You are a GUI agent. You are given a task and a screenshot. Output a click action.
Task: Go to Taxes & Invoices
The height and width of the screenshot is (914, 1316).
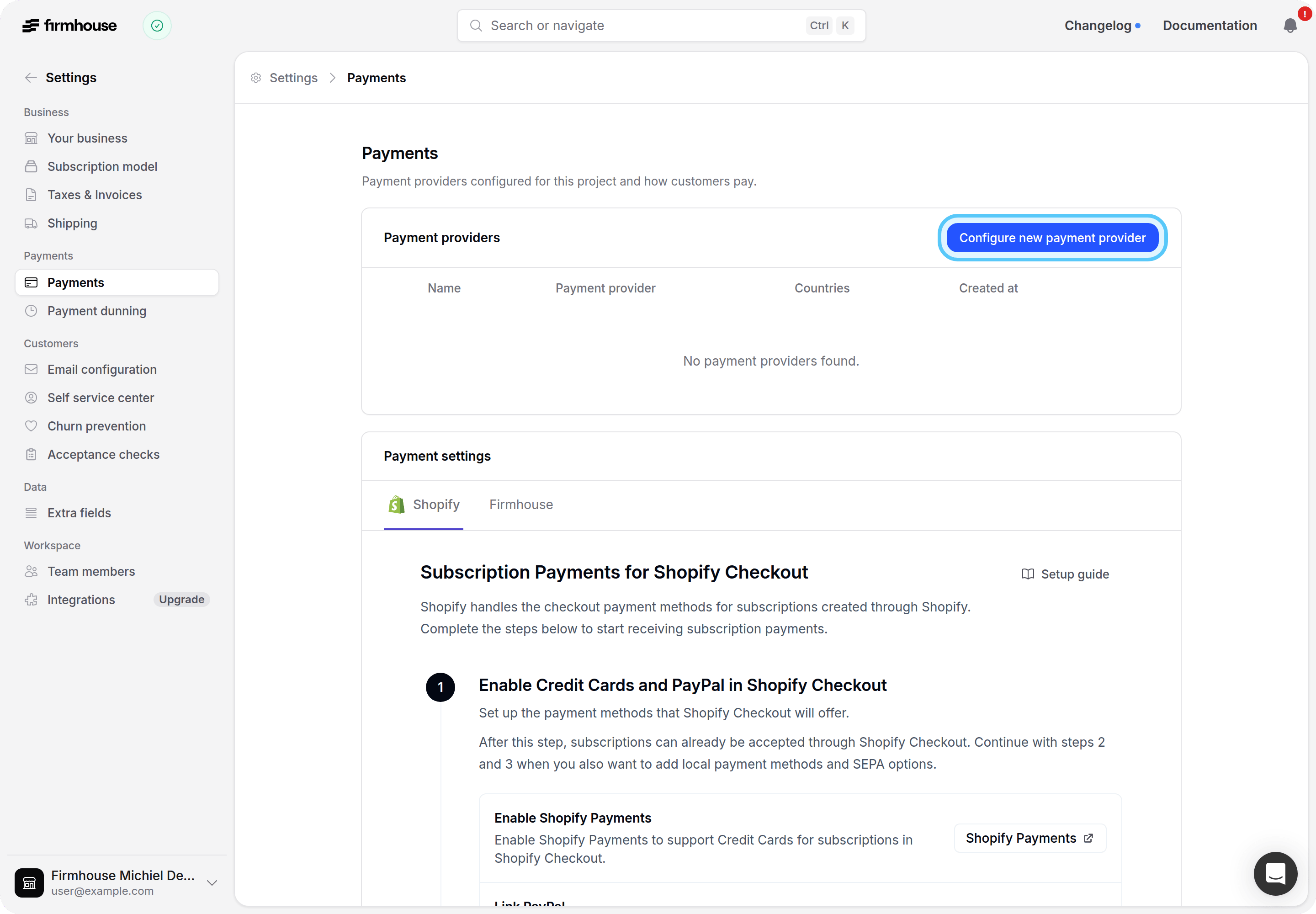coord(117,195)
